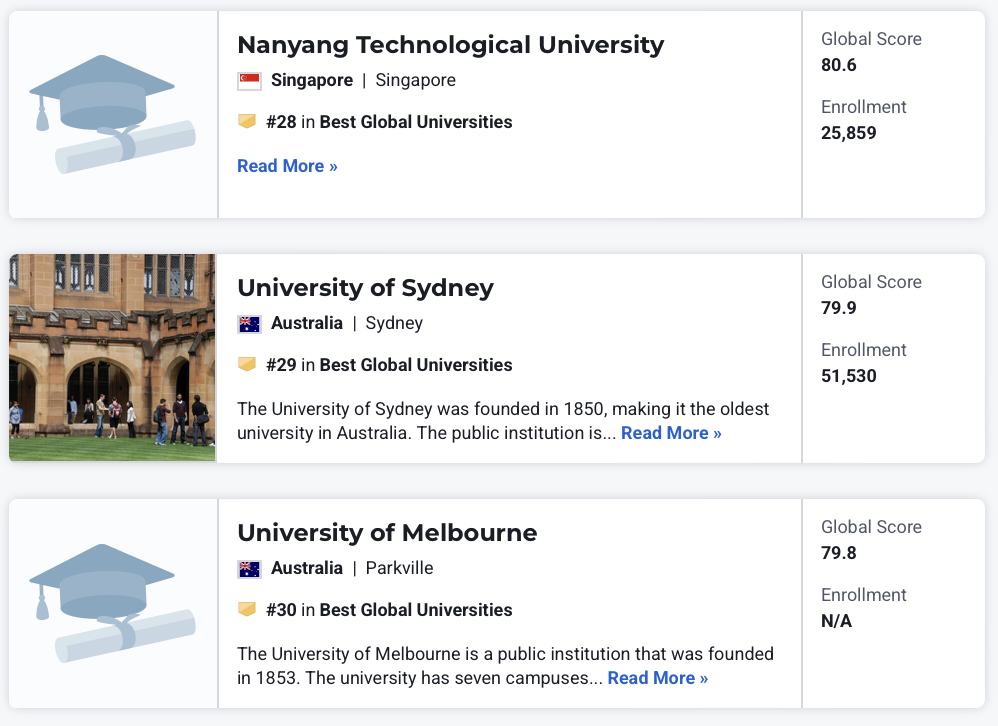Click the Global Score value 79.8
This screenshot has width=998, height=726.
[x=838, y=553]
